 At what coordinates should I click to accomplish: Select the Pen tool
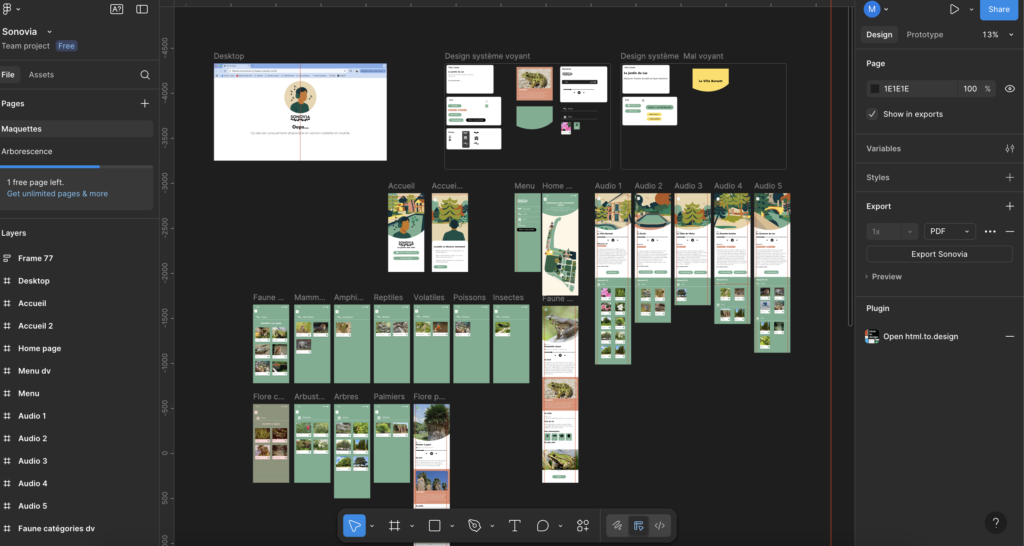pos(475,525)
